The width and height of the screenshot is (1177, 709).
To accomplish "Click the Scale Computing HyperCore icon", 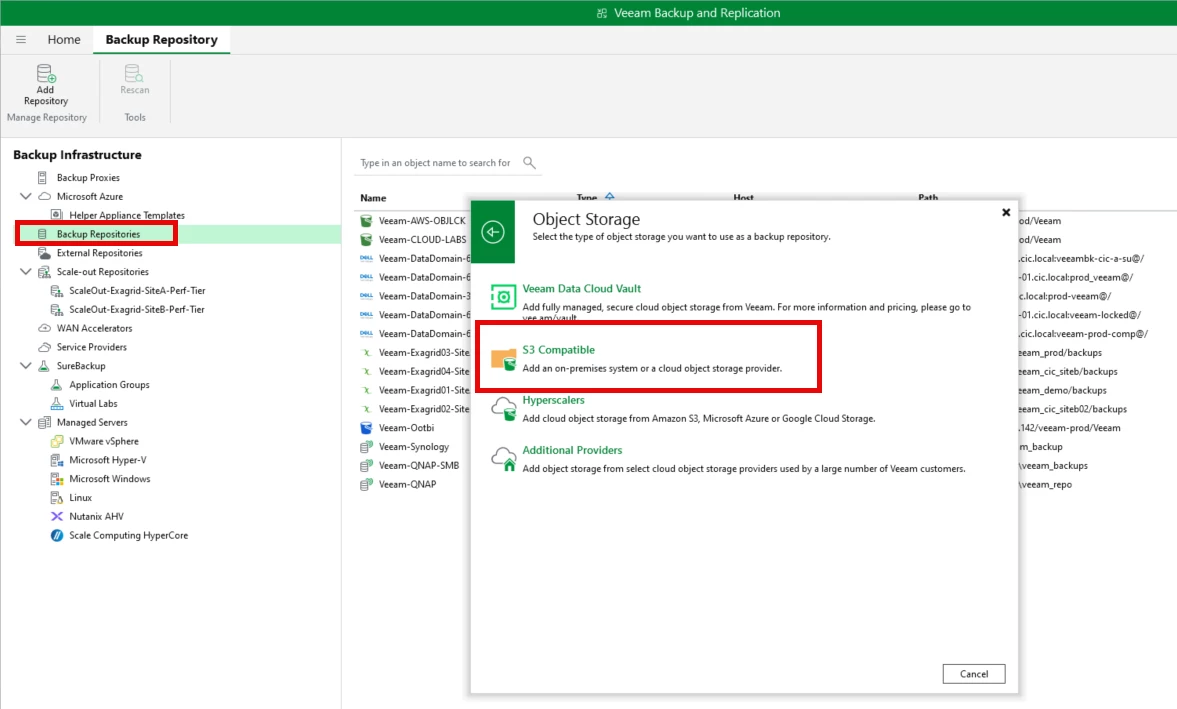I will [57, 536].
